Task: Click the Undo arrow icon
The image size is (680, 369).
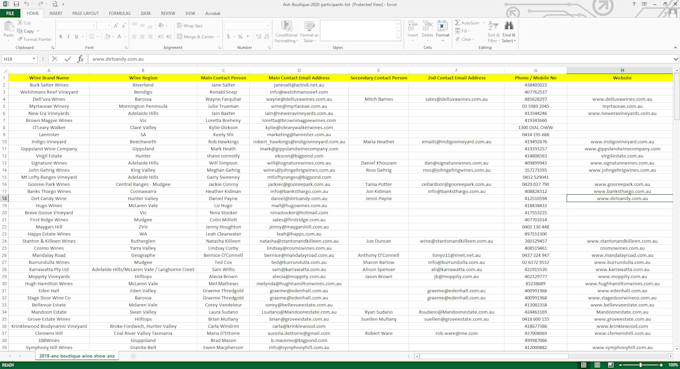Action: (27, 4)
